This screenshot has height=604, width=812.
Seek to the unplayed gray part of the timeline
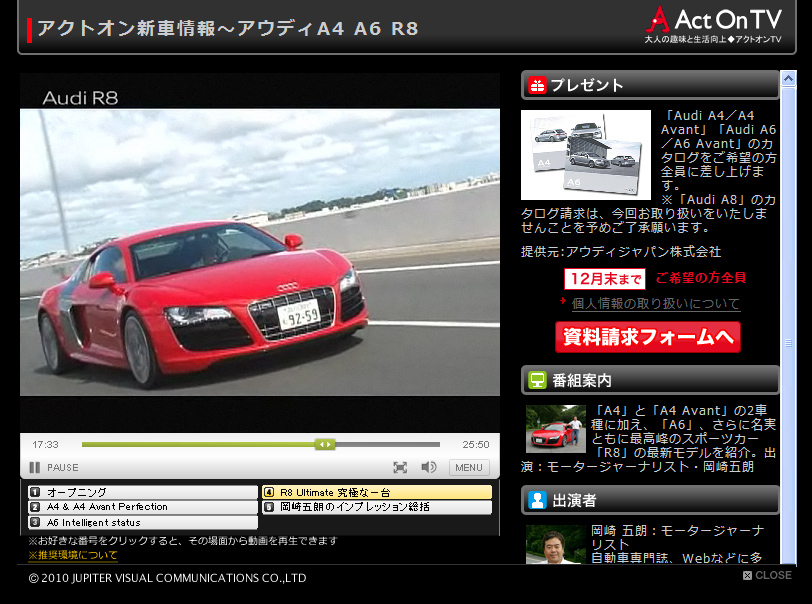click(387, 444)
